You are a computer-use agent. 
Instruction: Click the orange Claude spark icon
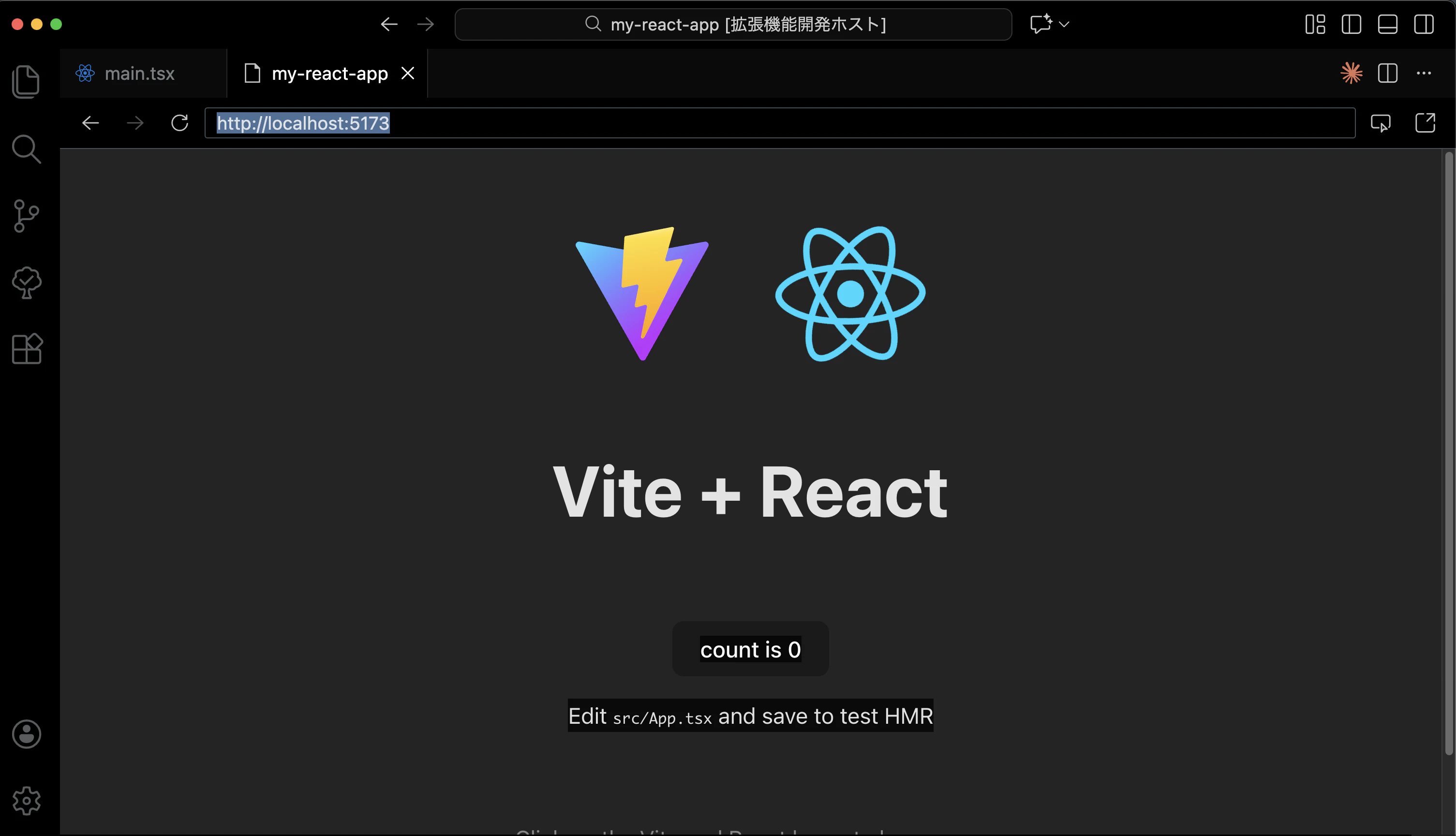tap(1352, 73)
